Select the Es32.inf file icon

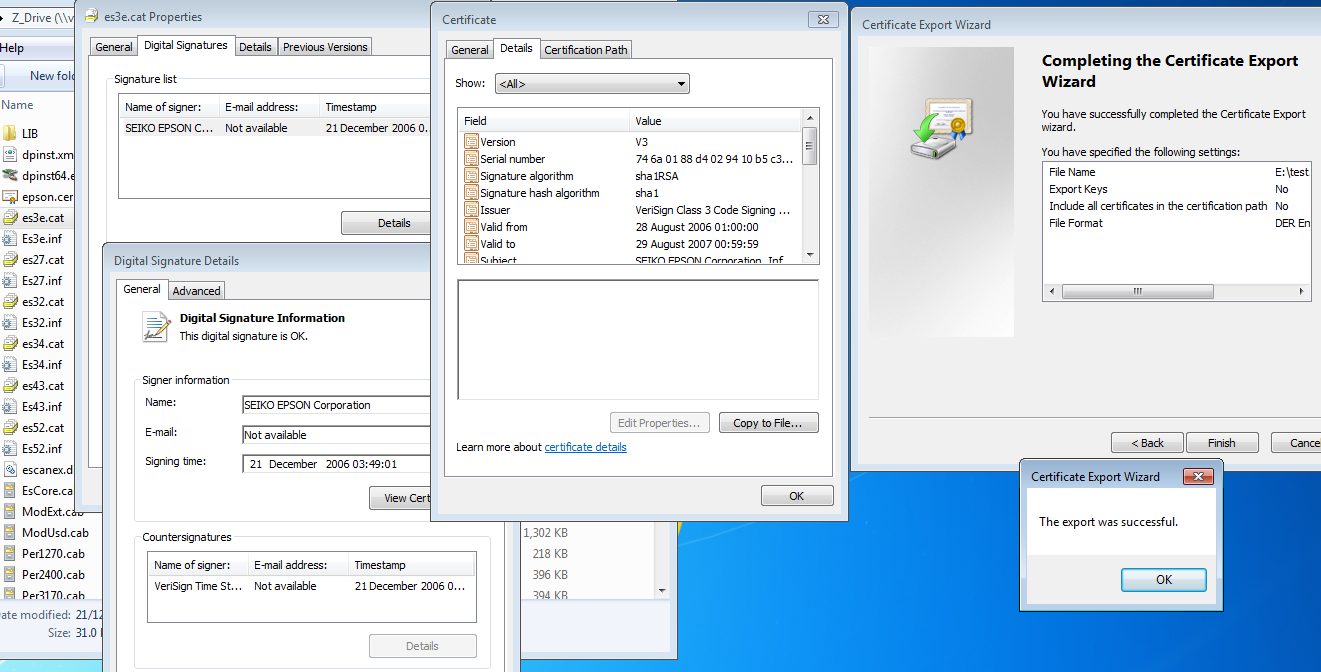coord(10,323)
